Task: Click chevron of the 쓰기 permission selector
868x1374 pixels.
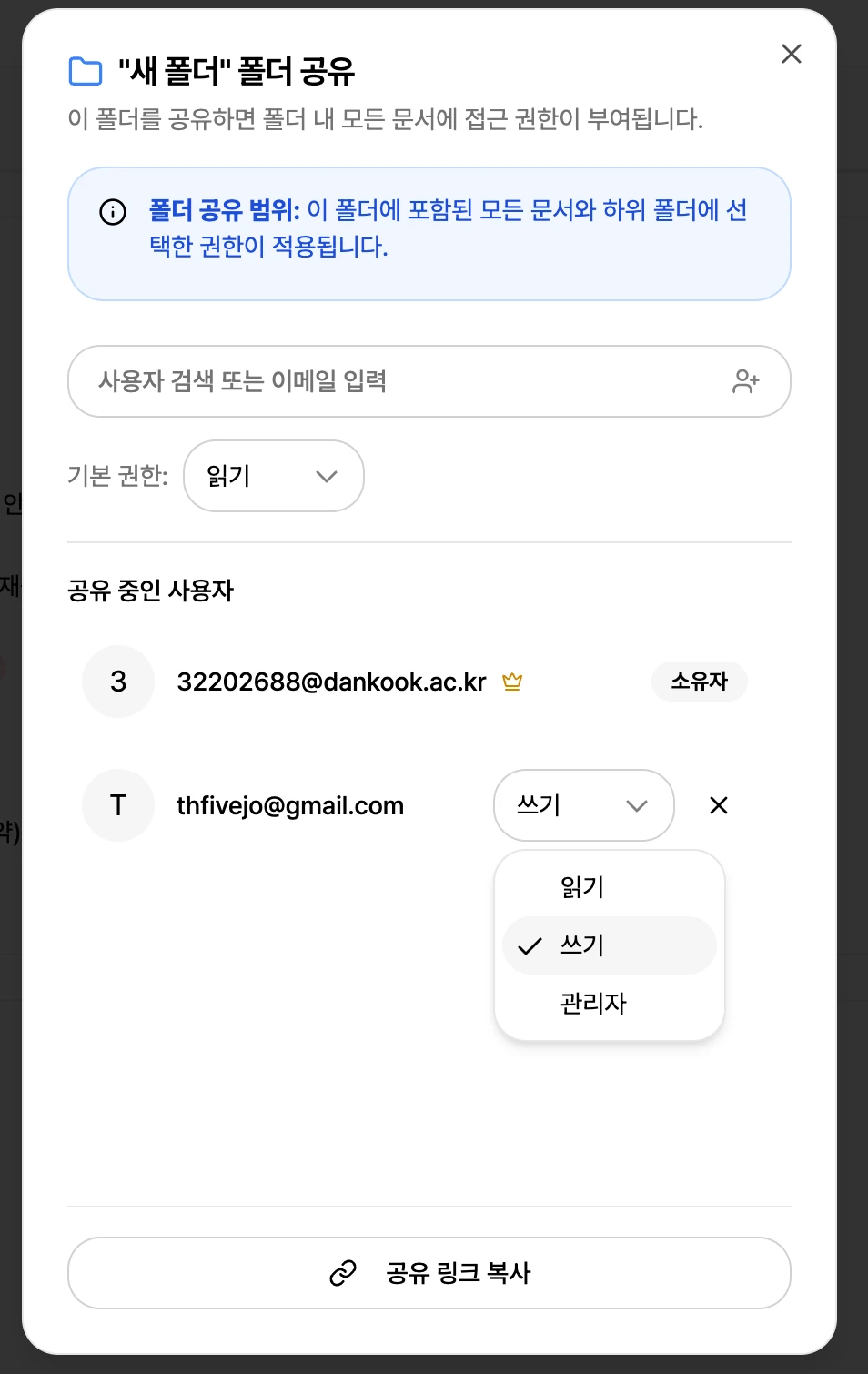Action: (x=637, y=805)
